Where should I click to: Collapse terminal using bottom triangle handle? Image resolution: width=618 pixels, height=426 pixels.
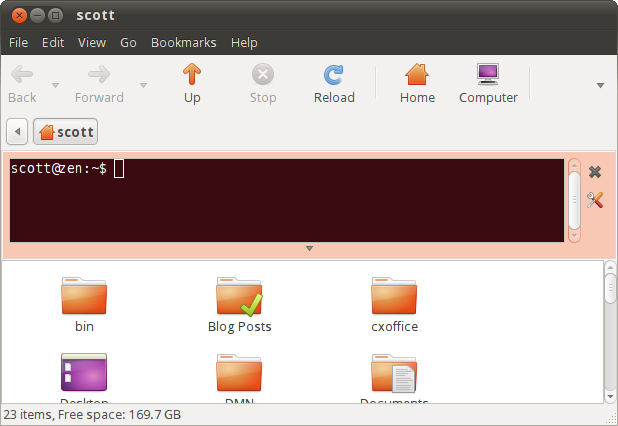click(309, 248)
